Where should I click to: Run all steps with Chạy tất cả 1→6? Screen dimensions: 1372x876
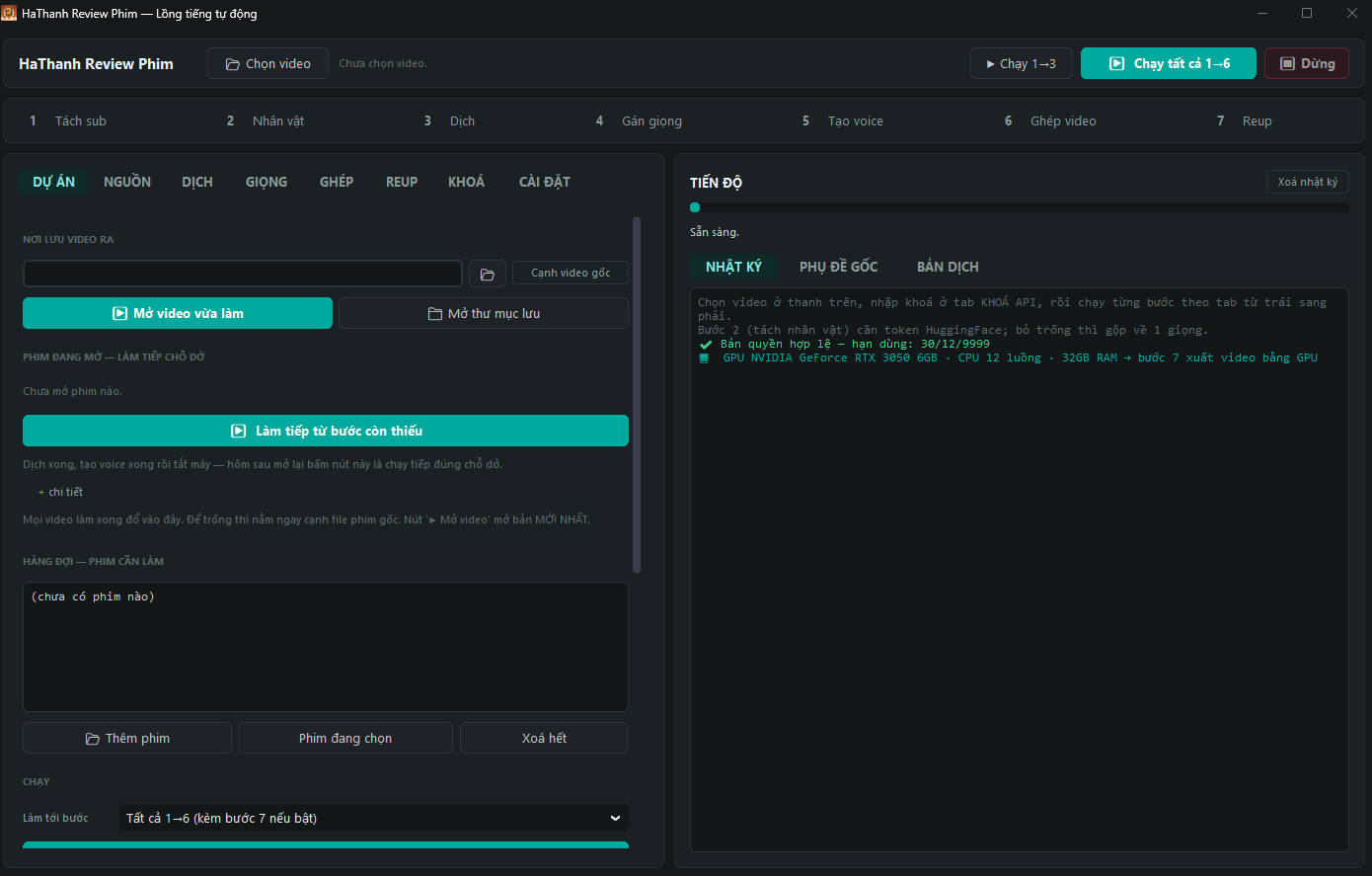[1169, 63]
